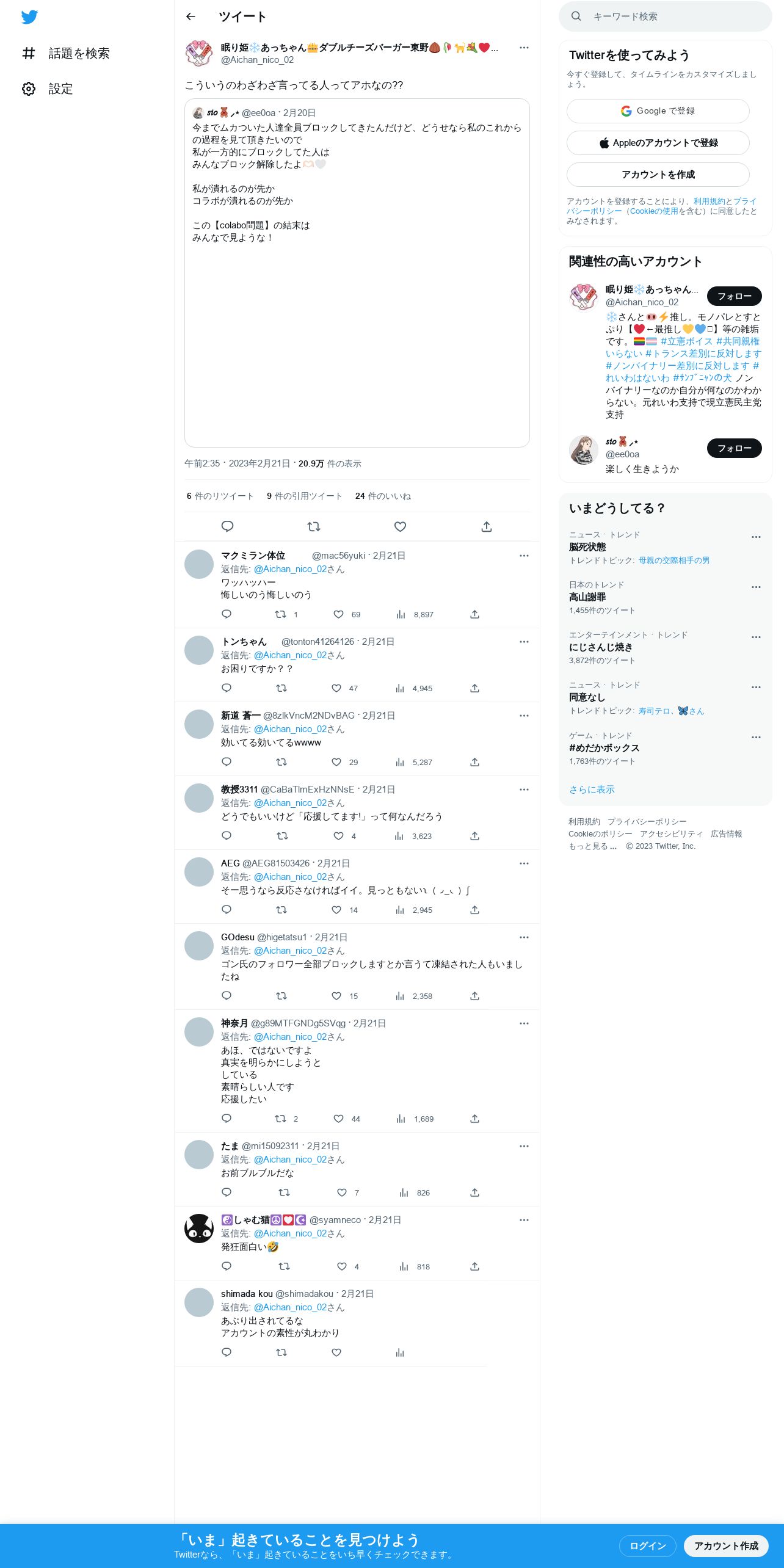Follow the @Aichan_nico_02 account
The height and width of the screenshot is (1568, 784).
point(734,296)
